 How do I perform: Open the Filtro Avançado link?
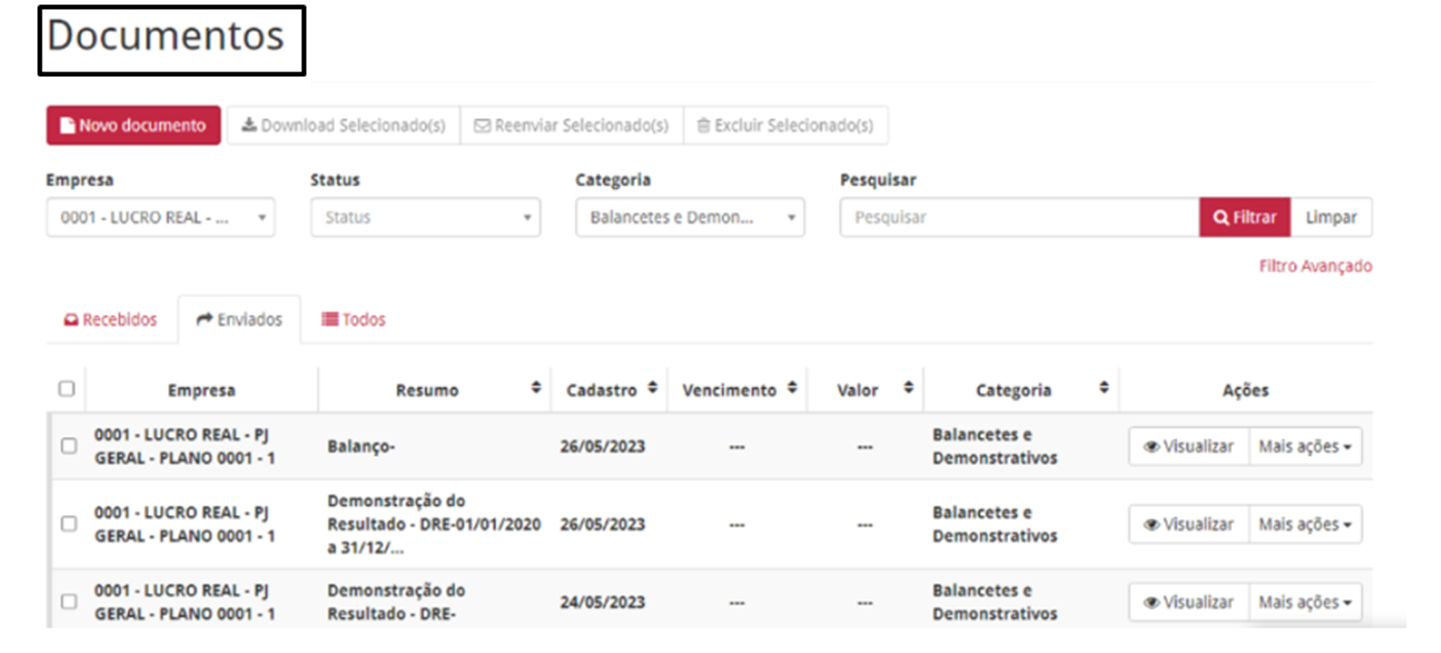tap(1315, 266)
